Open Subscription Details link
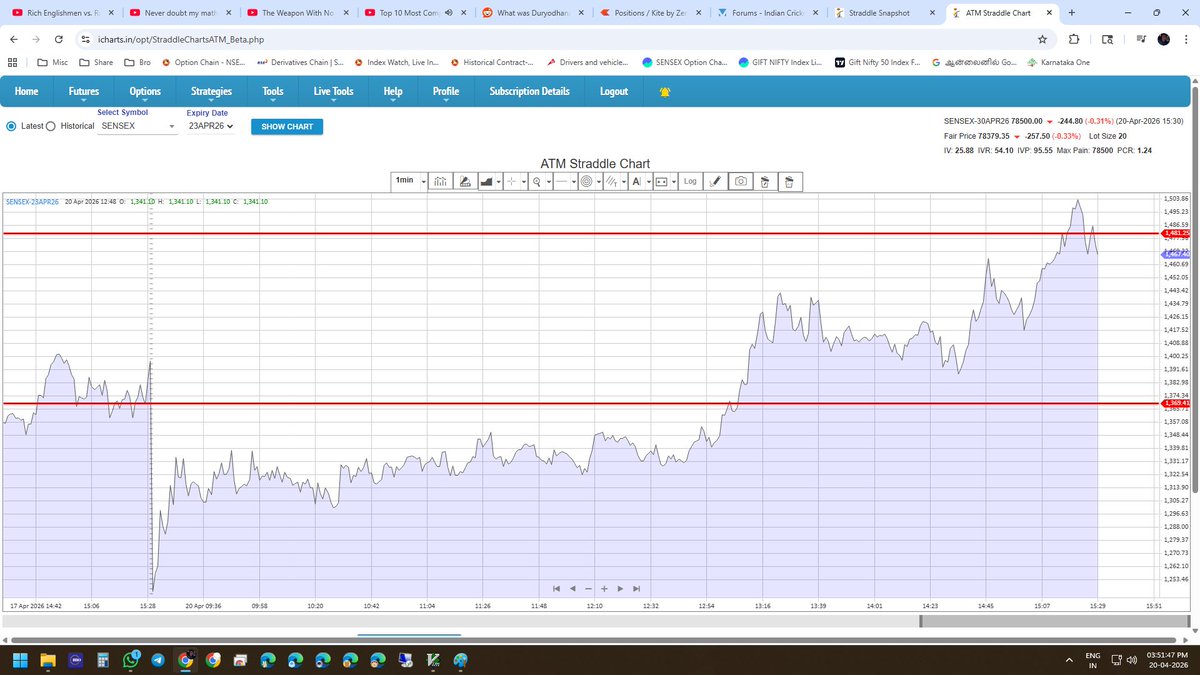The width and height of the screenshot is (1200, 675). click(529, 91)
